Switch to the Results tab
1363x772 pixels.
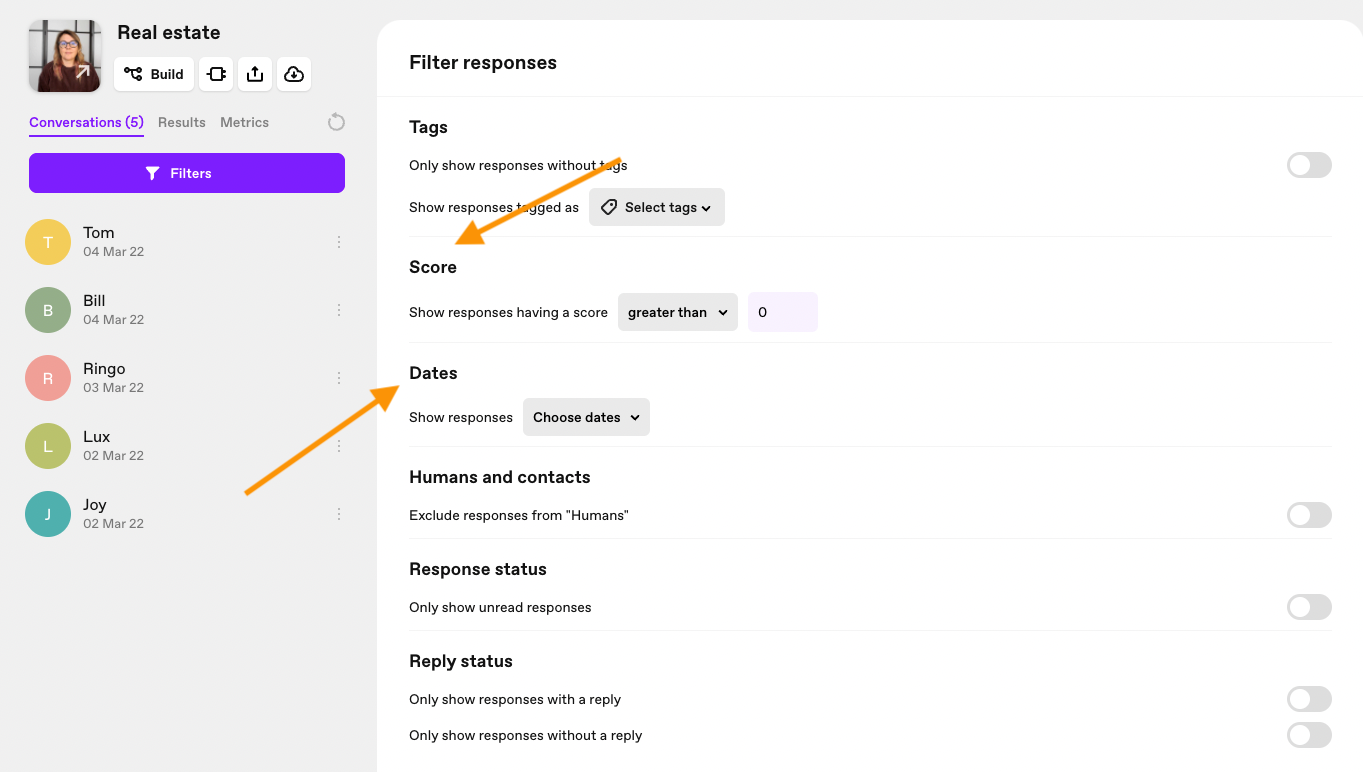182,122
